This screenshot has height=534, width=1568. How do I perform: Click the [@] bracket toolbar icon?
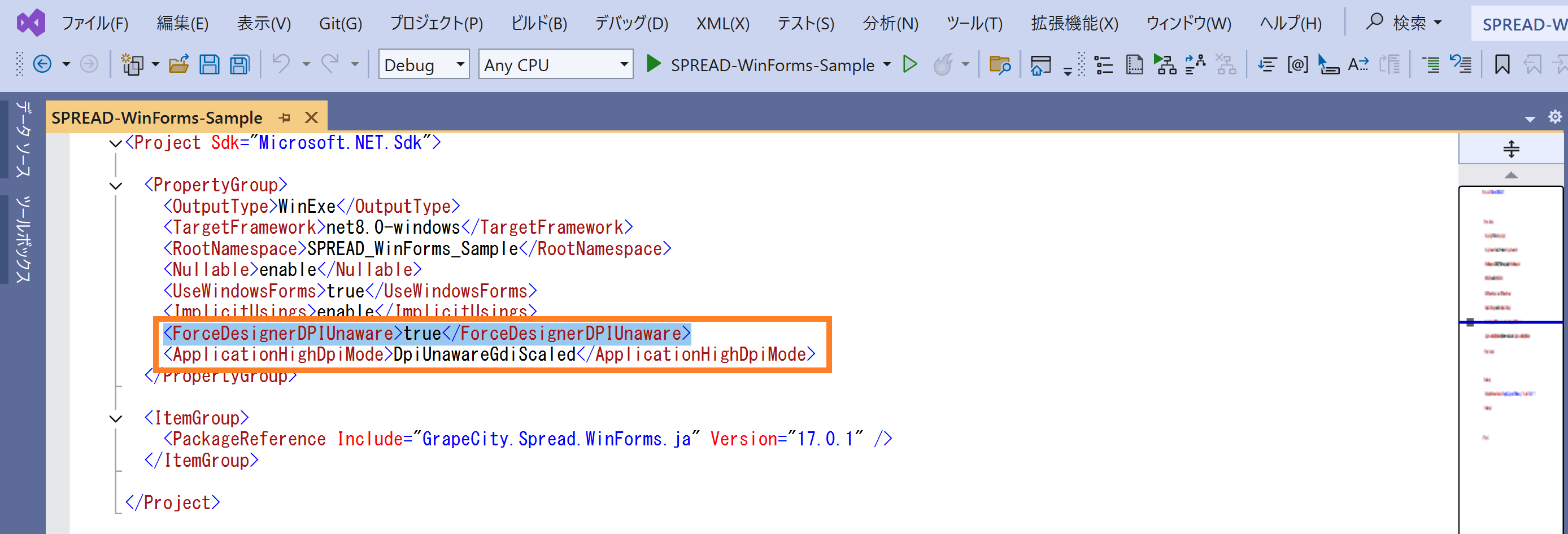(1298, 64)
